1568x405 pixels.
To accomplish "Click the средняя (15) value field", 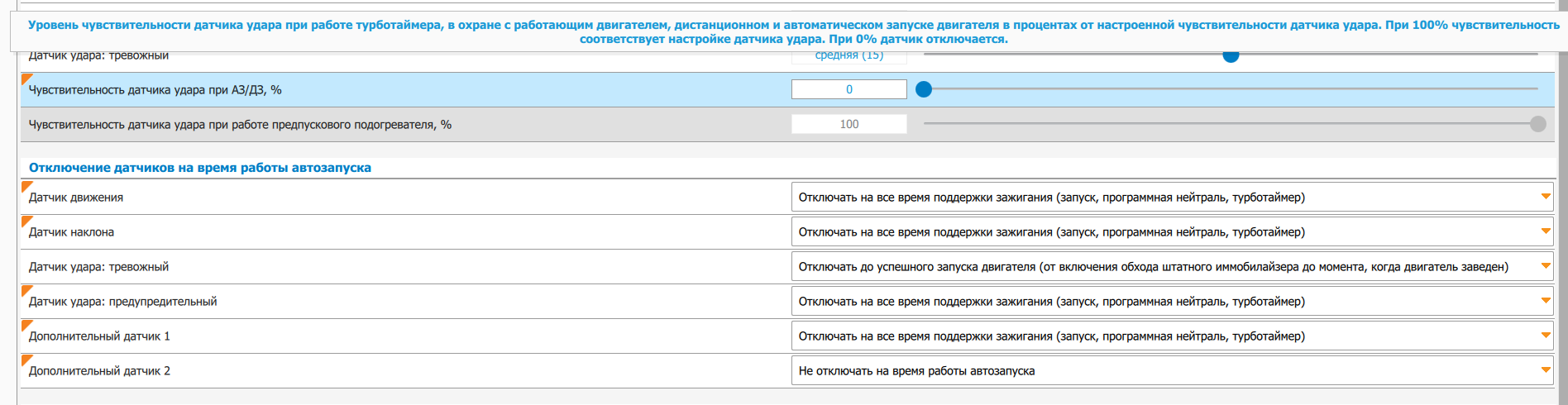I will click(x=849, y=57).
